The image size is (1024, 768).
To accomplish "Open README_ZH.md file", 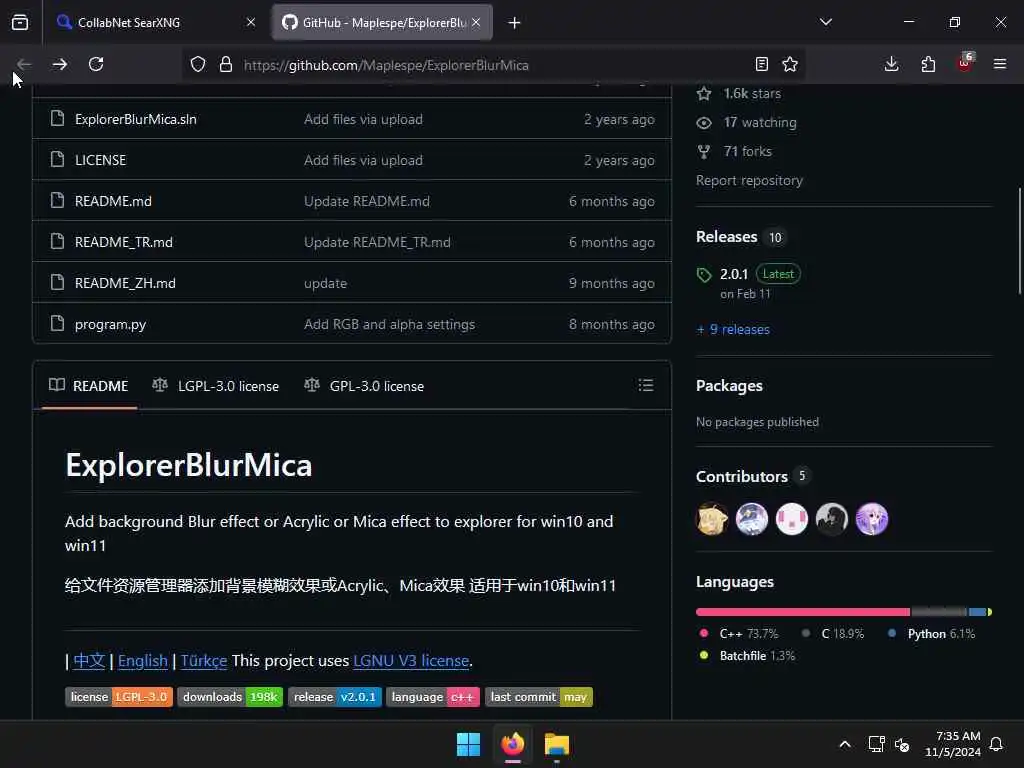I will point(125,283).
